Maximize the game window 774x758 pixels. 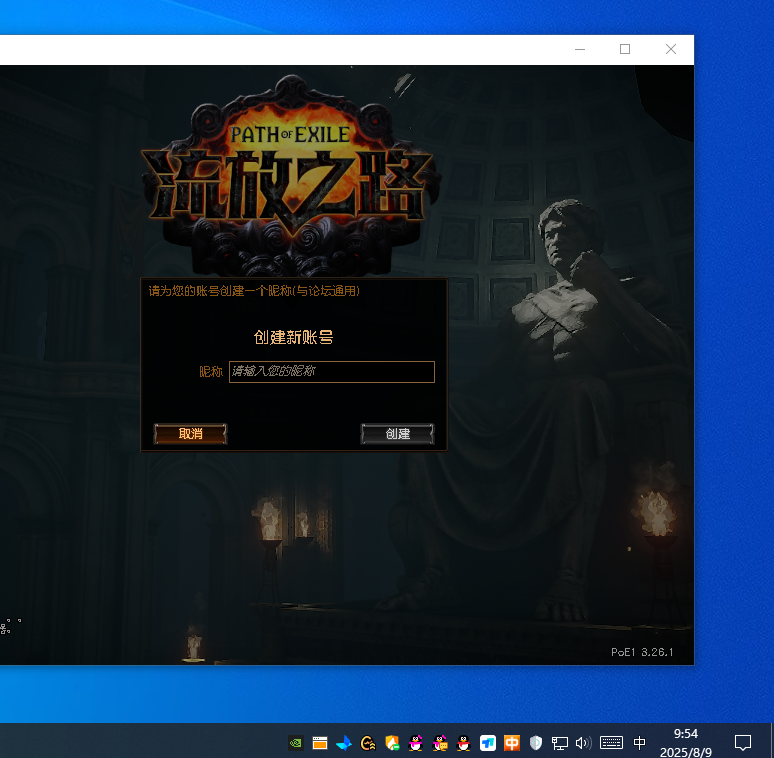tap(625, 49)
